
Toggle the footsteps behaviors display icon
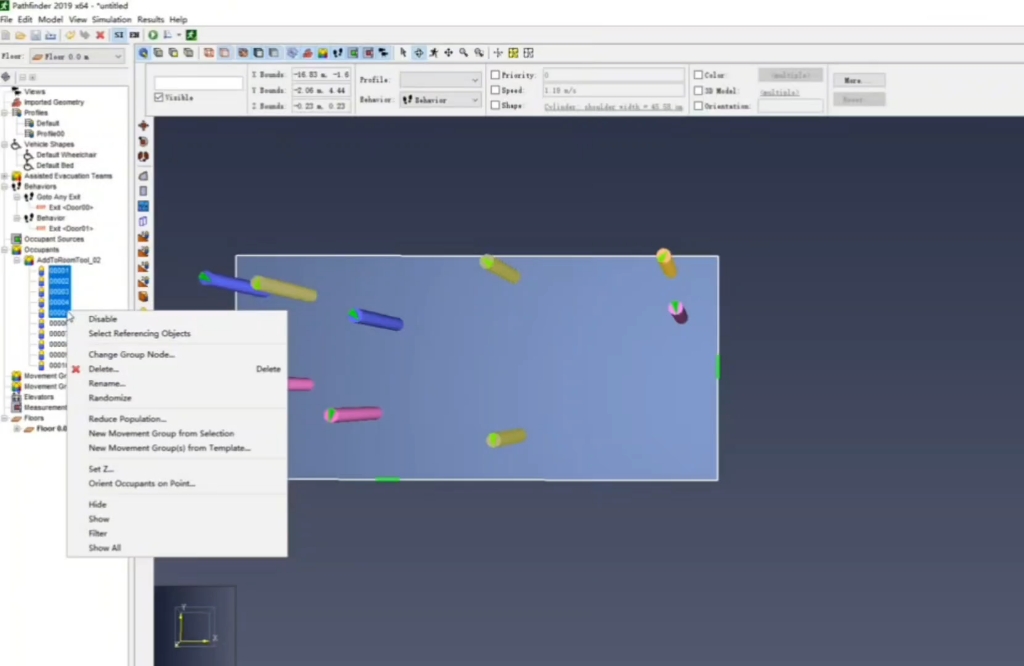[338, 53]
